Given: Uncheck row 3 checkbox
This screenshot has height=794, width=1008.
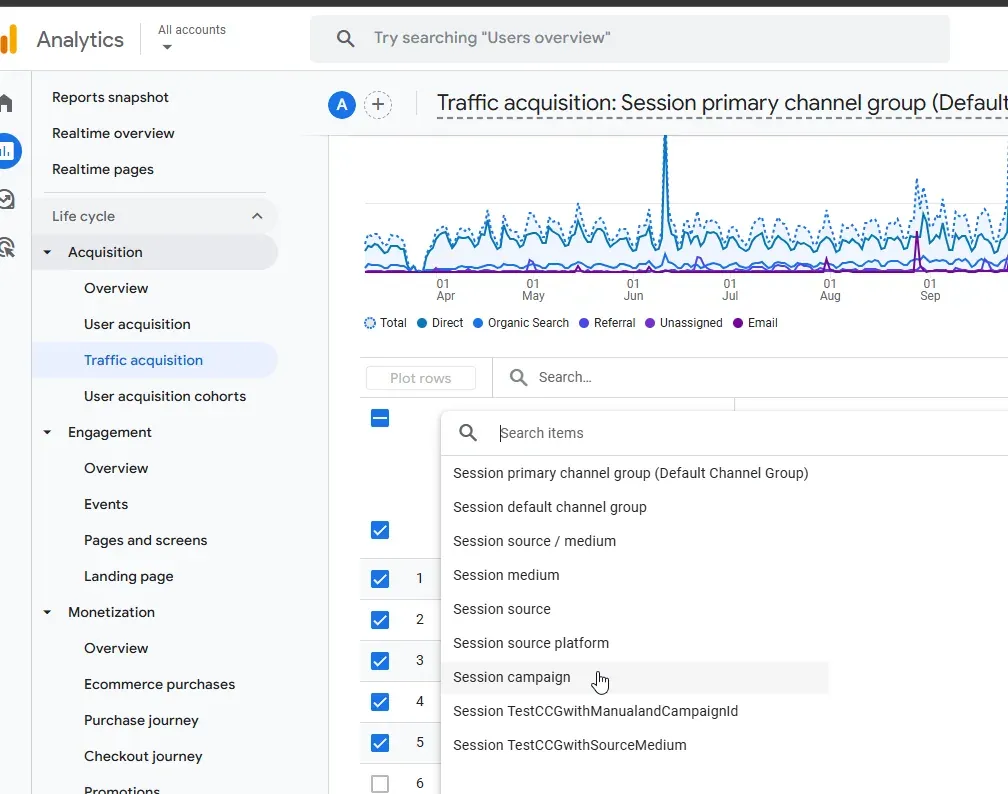Looking at the screenshot, I should [380, 661].
